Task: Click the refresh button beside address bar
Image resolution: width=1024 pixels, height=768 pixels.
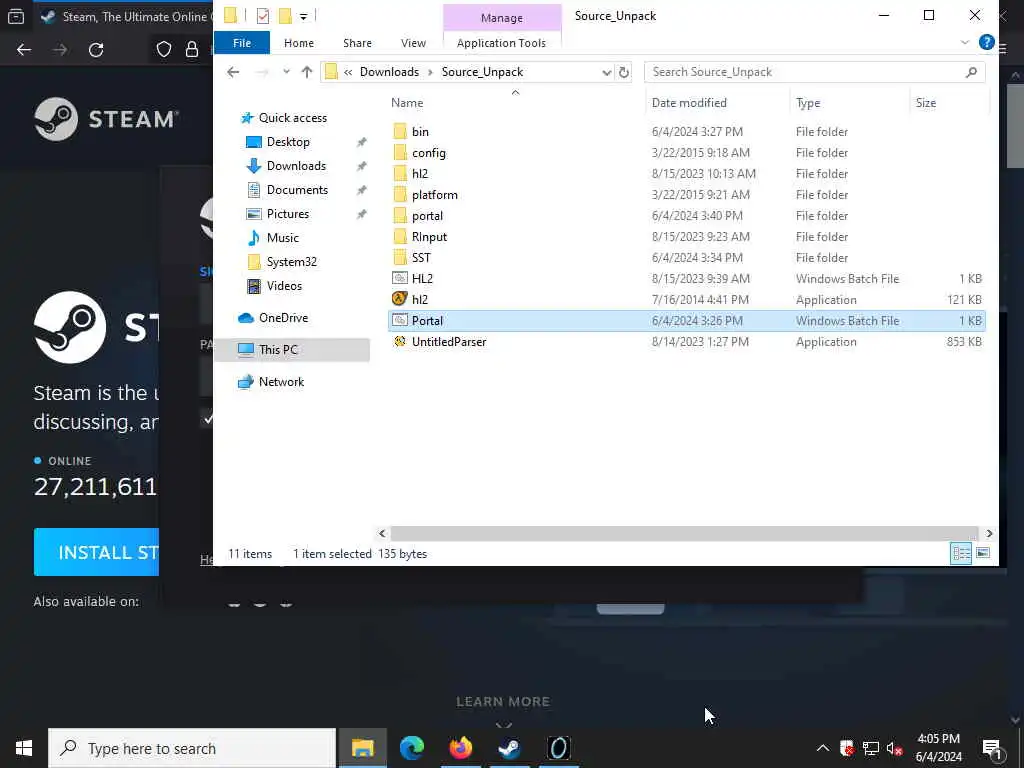Action: [624, 72]
